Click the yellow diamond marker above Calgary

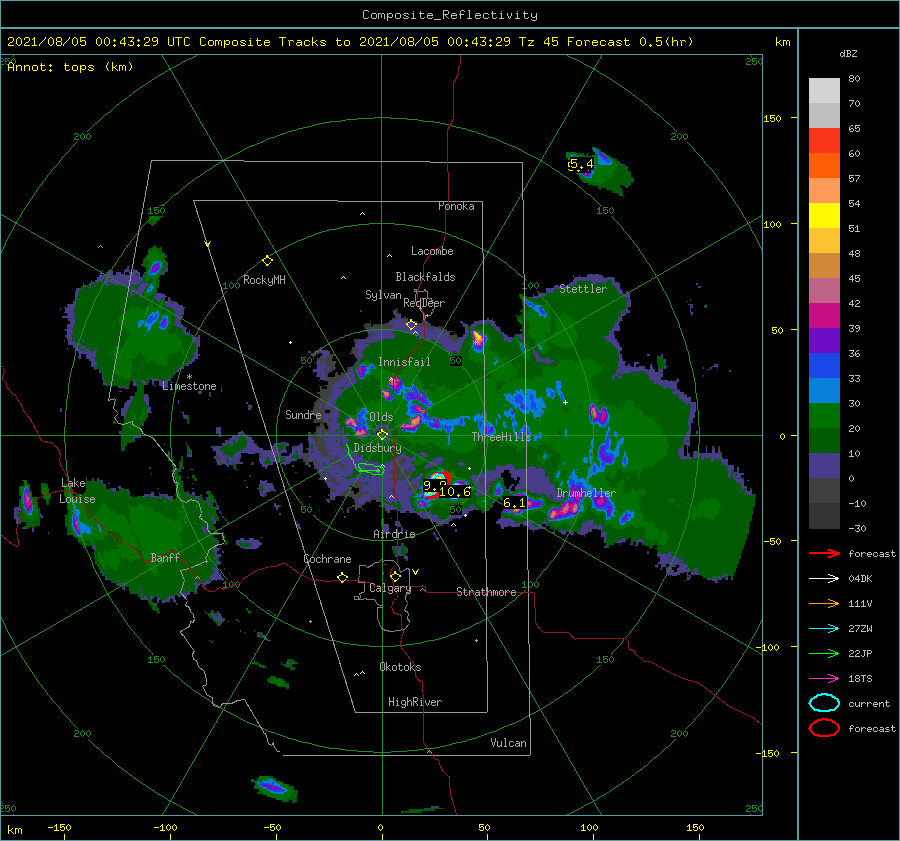pos(395,576)
